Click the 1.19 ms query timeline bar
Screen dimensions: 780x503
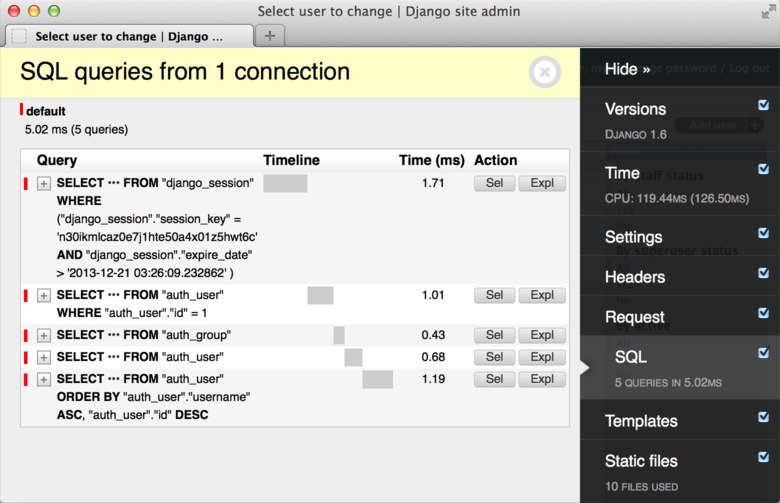(378, 379)
